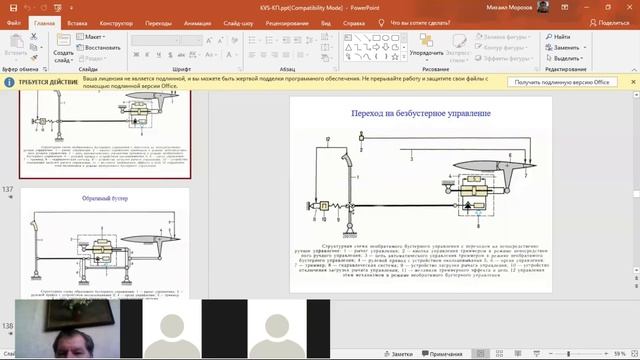Open Примечания comments from status bar
Image resolution: width=640 pixels, height=360 pixels.
(x=442, y=353)
